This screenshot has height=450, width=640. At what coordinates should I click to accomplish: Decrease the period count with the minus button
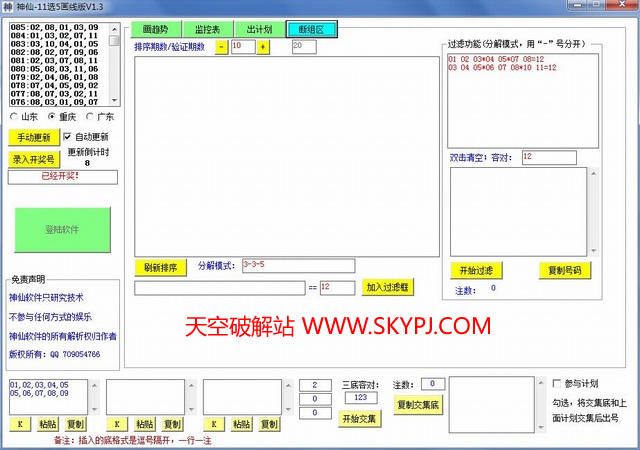222,46
